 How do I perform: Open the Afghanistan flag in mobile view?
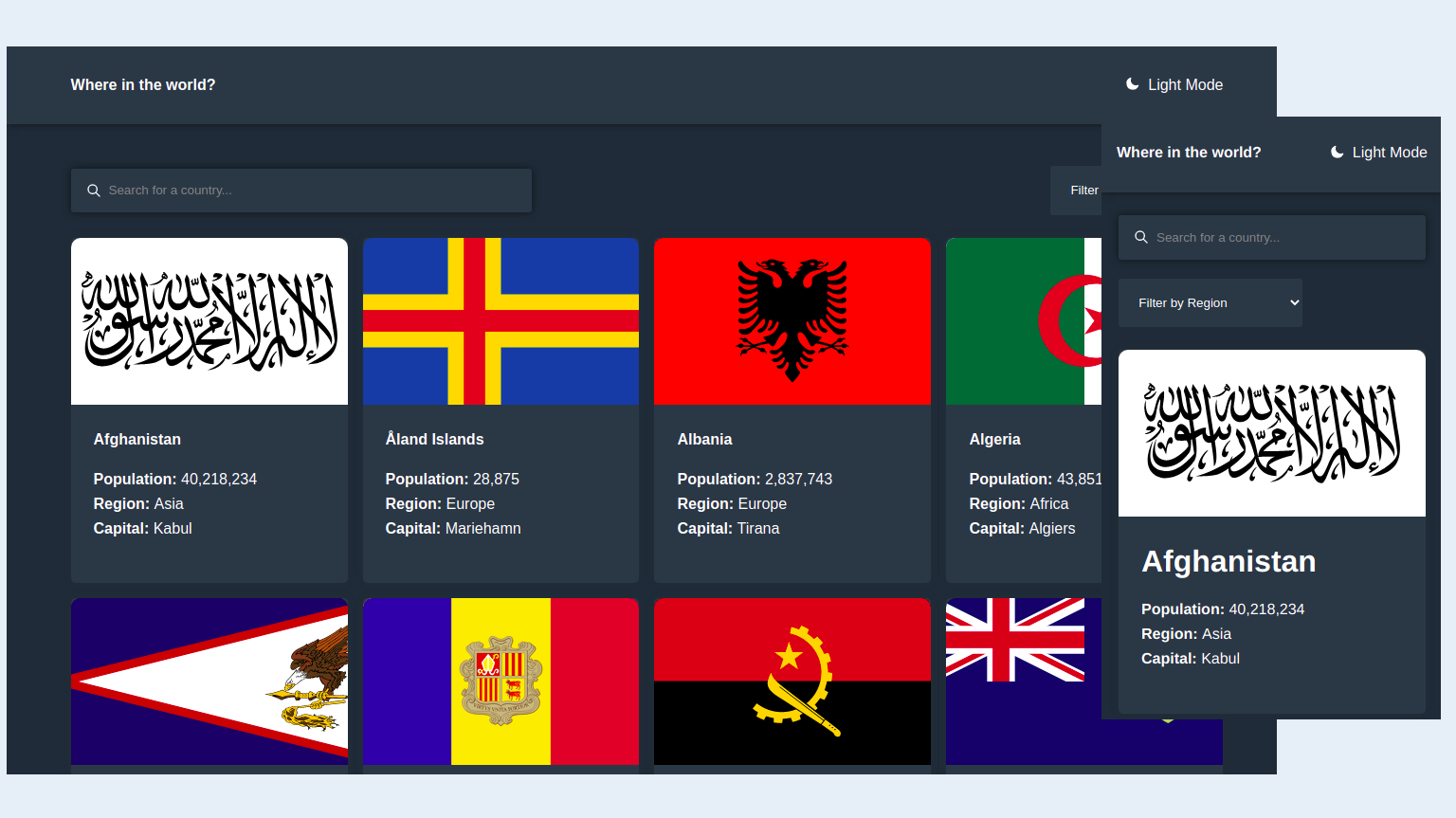point(1272,433)
